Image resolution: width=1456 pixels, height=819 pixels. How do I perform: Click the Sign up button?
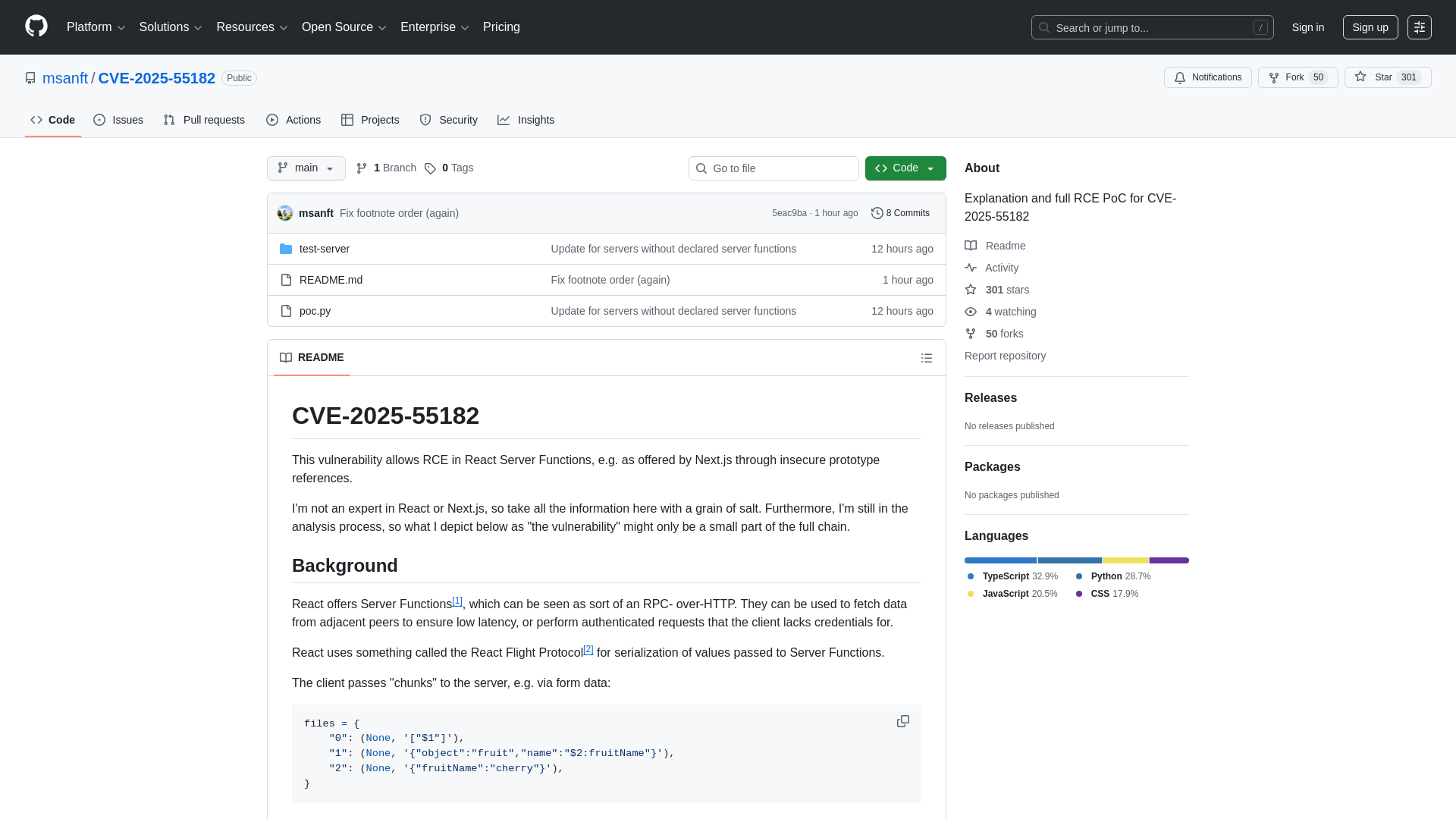click(x=1370, y=27)
